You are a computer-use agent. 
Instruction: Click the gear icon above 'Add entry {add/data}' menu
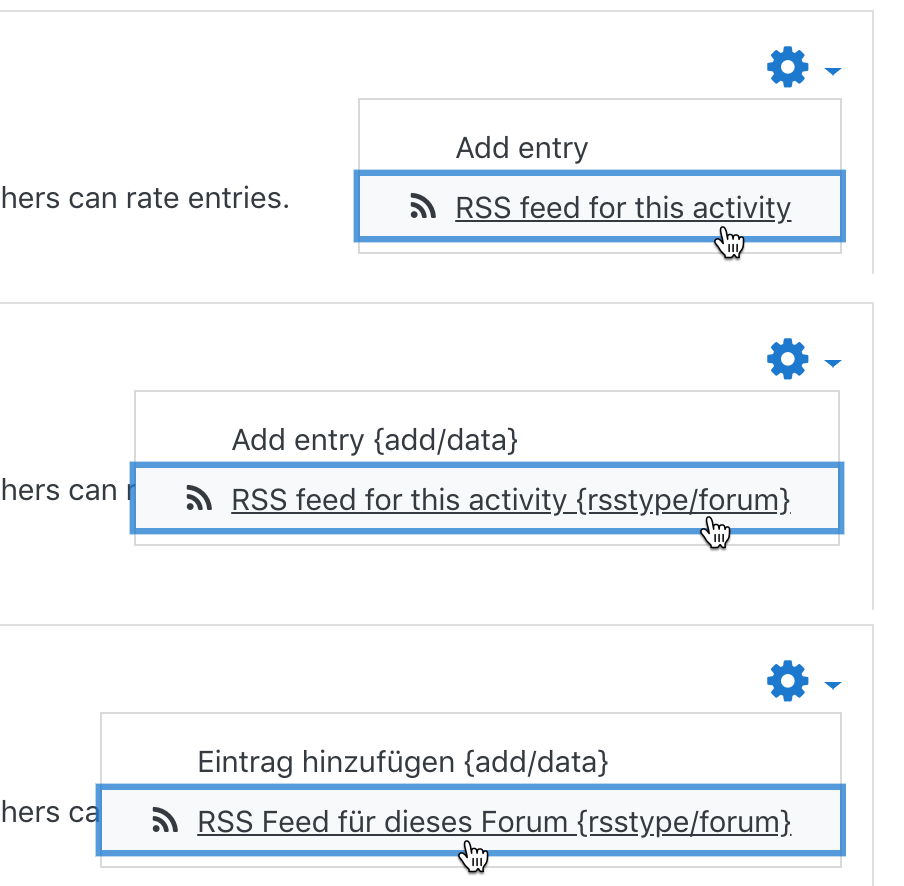coord(788,359)
